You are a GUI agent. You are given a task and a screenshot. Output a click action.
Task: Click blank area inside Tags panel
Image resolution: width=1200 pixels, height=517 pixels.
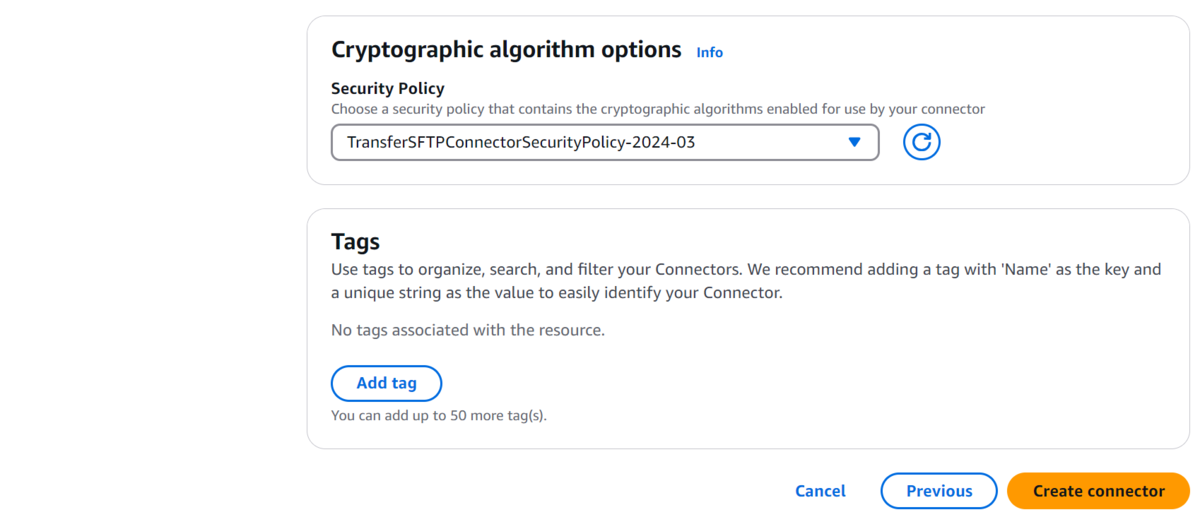coord(850,380)
